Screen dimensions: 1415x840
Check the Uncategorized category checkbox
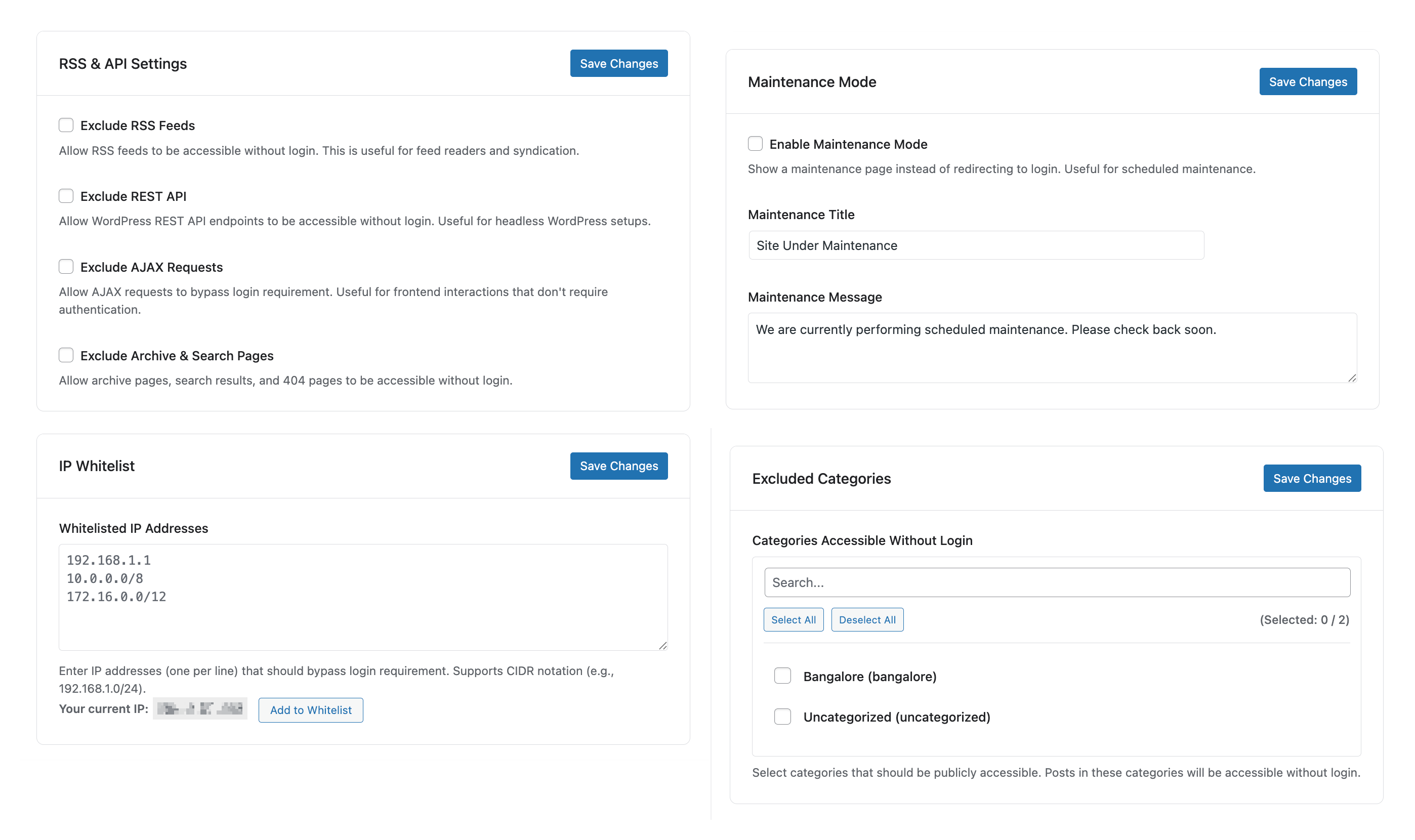(782, 717)
